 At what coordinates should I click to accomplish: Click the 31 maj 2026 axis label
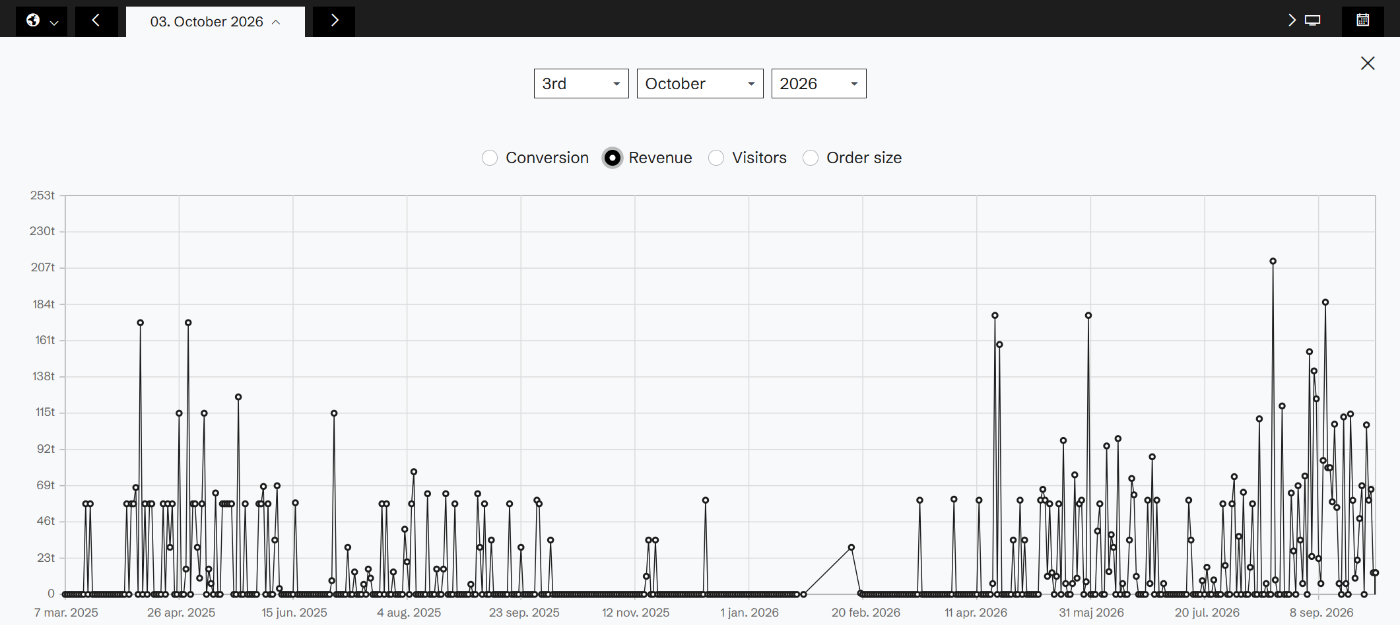(1092, 612)
